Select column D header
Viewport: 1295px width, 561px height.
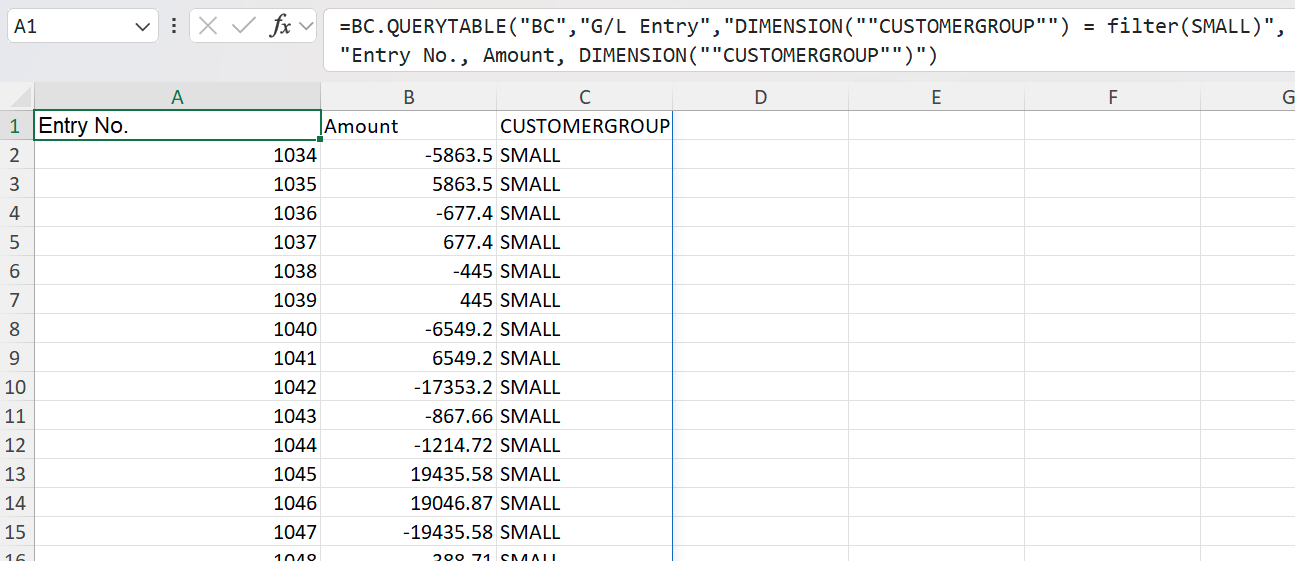coord(761,97)
